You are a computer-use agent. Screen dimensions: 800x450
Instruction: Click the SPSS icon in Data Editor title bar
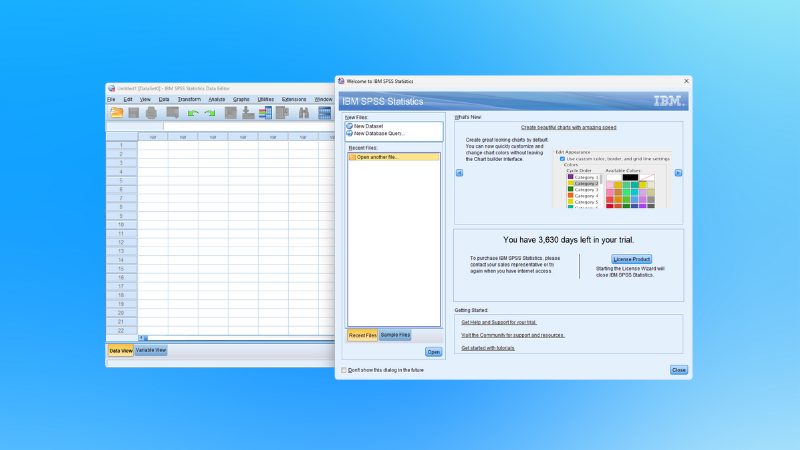(x=111, y=88)
